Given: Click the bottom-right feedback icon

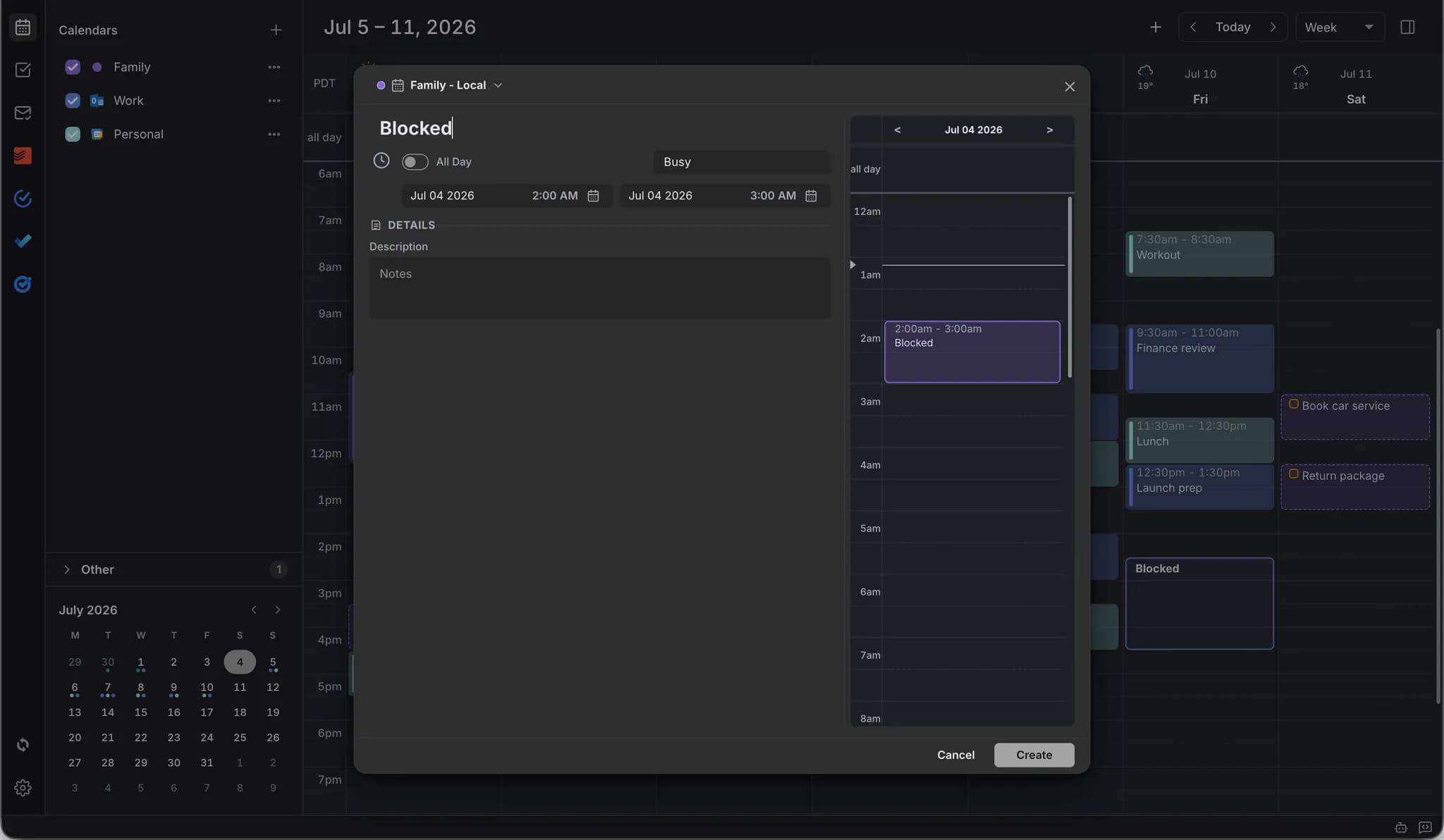Looking at the screenshot, I should tap(1425, 827).
